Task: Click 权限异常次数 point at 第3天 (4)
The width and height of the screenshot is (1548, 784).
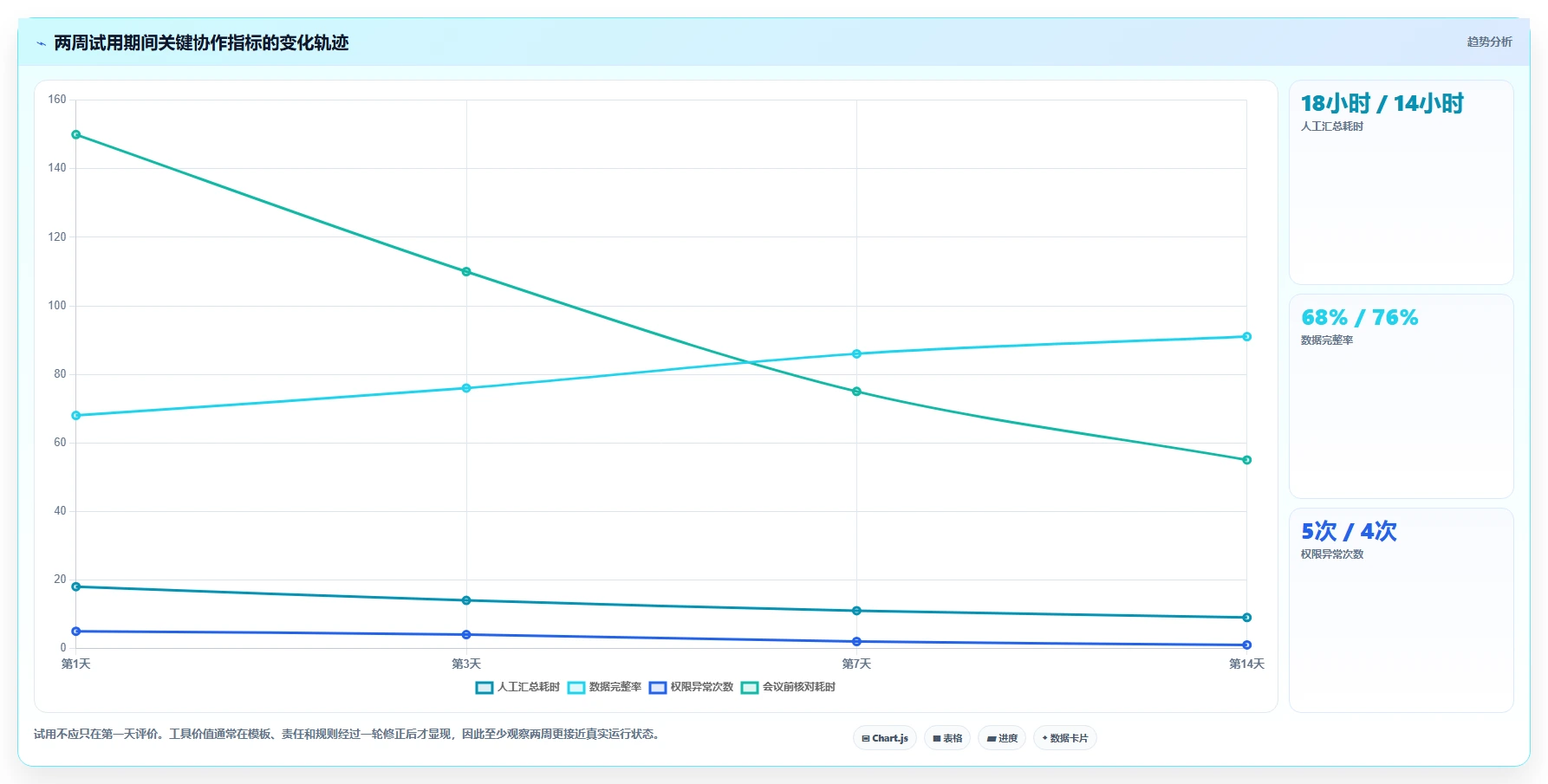Action: pyautogui.click(x=466, y=635)
